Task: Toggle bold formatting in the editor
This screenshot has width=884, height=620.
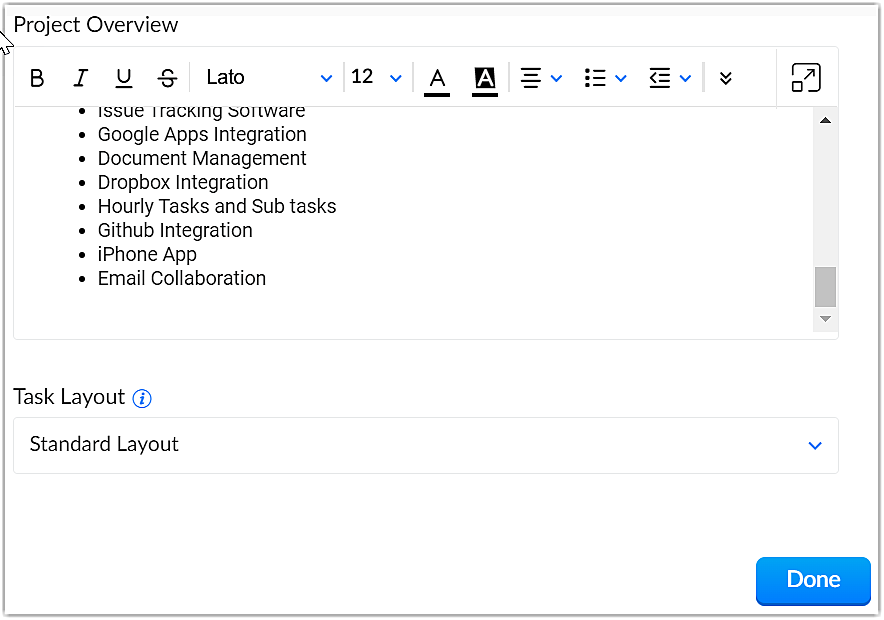Action: [37, 78]
